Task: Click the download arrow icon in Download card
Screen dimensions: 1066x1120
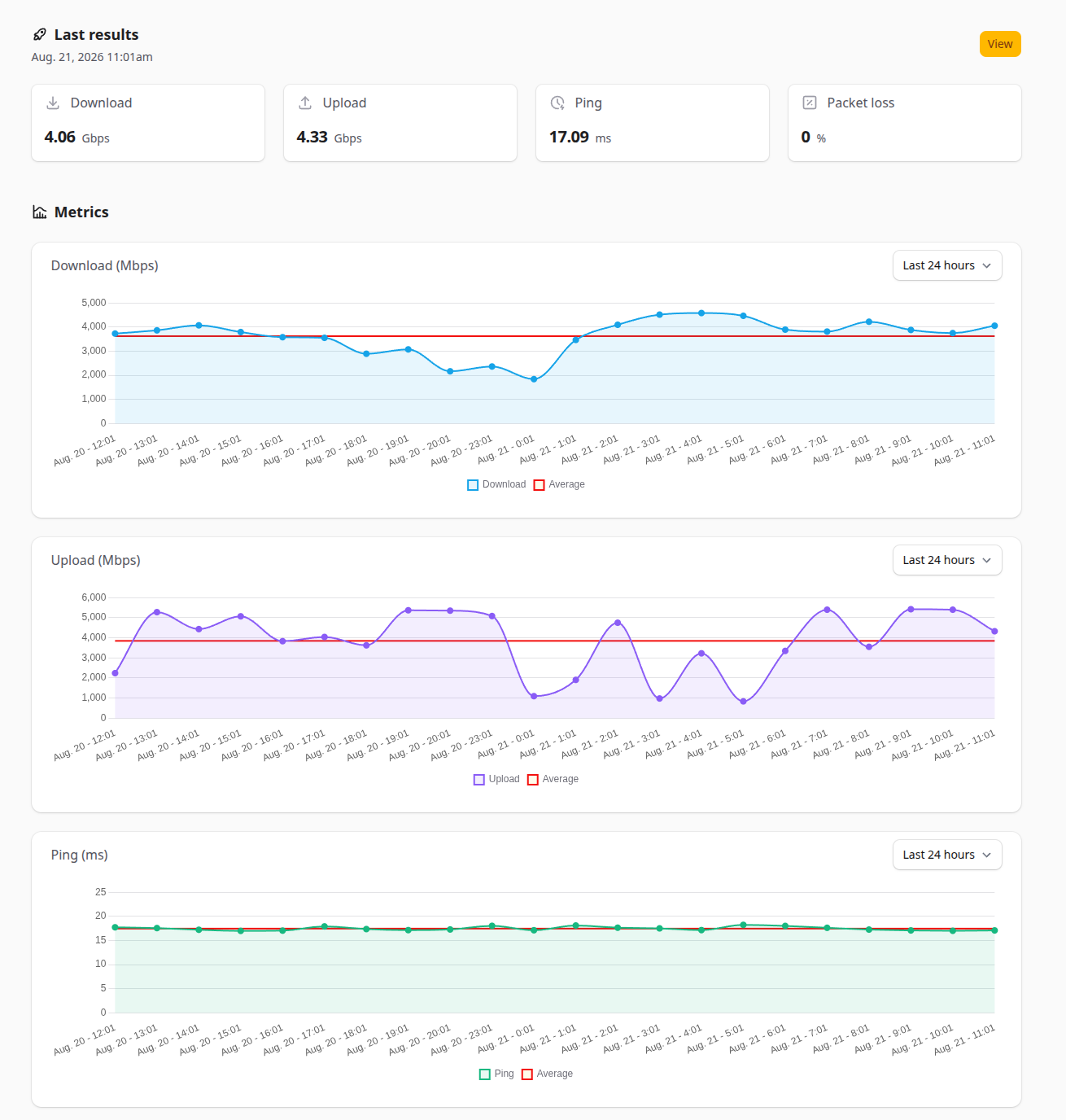Action: point(53,103)
